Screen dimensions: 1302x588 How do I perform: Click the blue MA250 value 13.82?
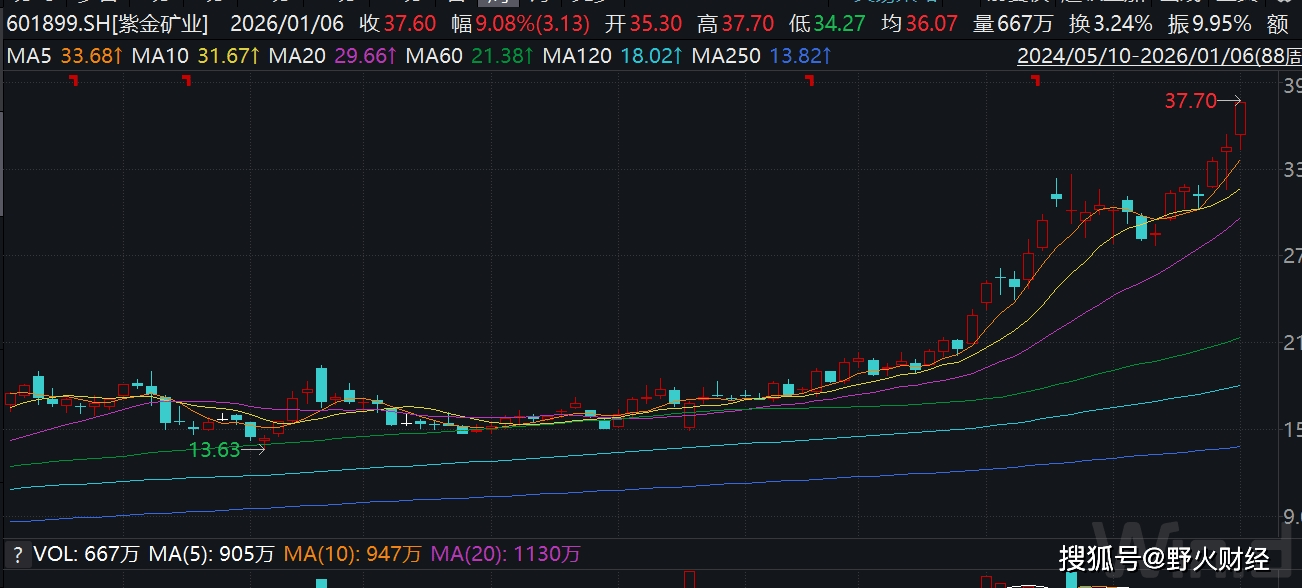click(x=800, y=56)
